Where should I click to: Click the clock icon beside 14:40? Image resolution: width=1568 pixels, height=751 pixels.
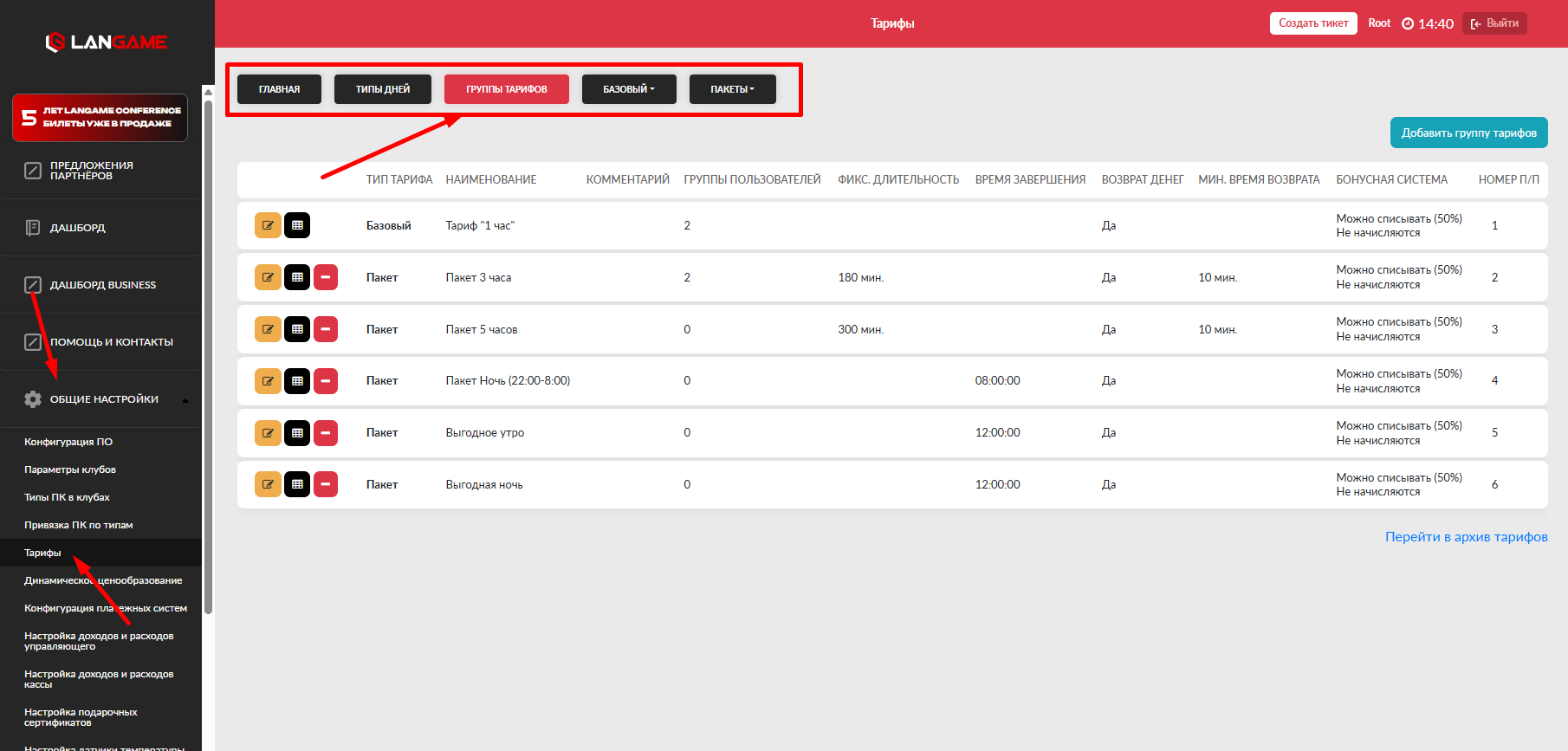tap(1408, 23)
